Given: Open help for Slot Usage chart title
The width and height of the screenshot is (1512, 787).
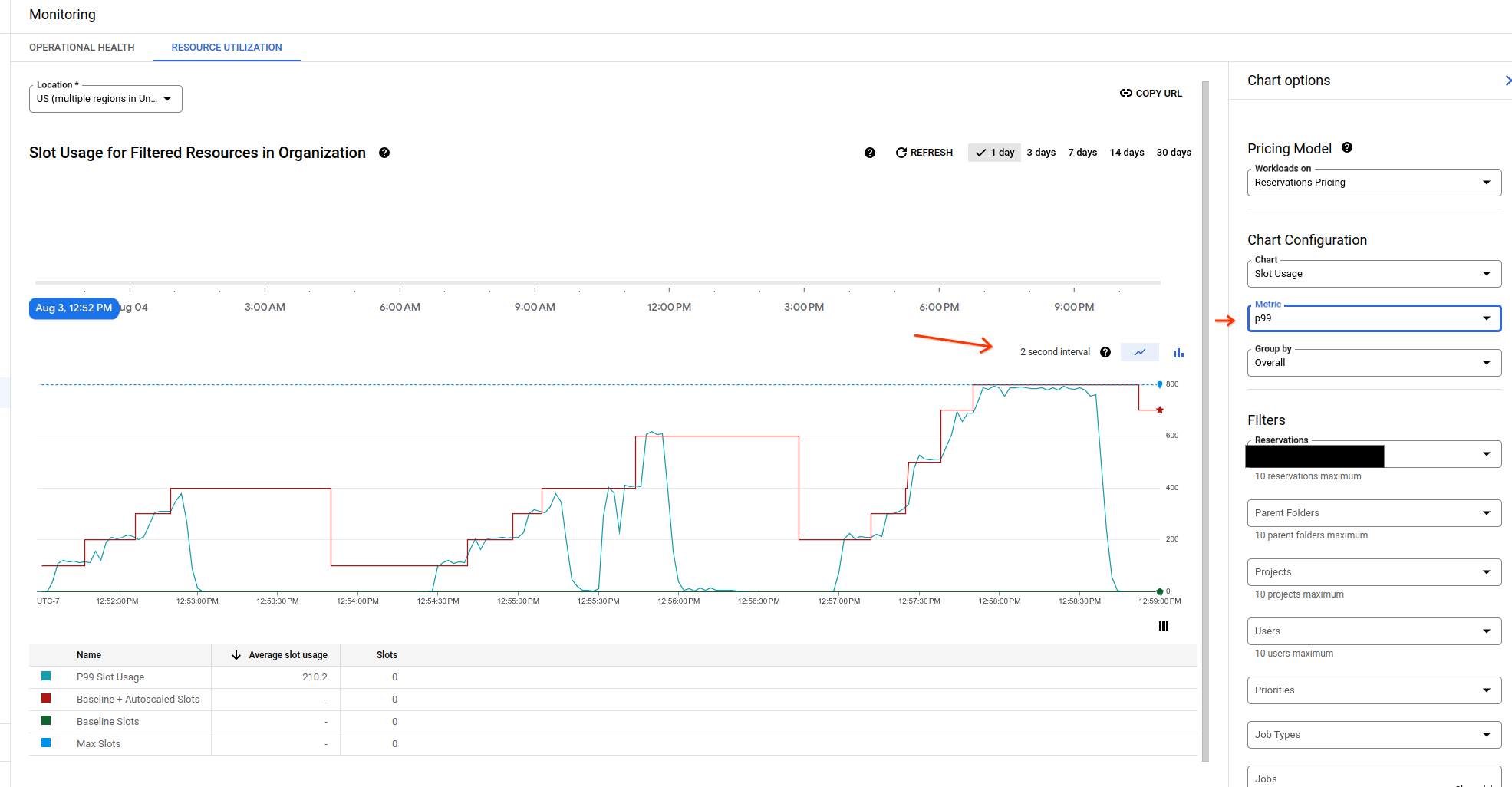Looking at the screenshot, I should [x=384, y=153].
